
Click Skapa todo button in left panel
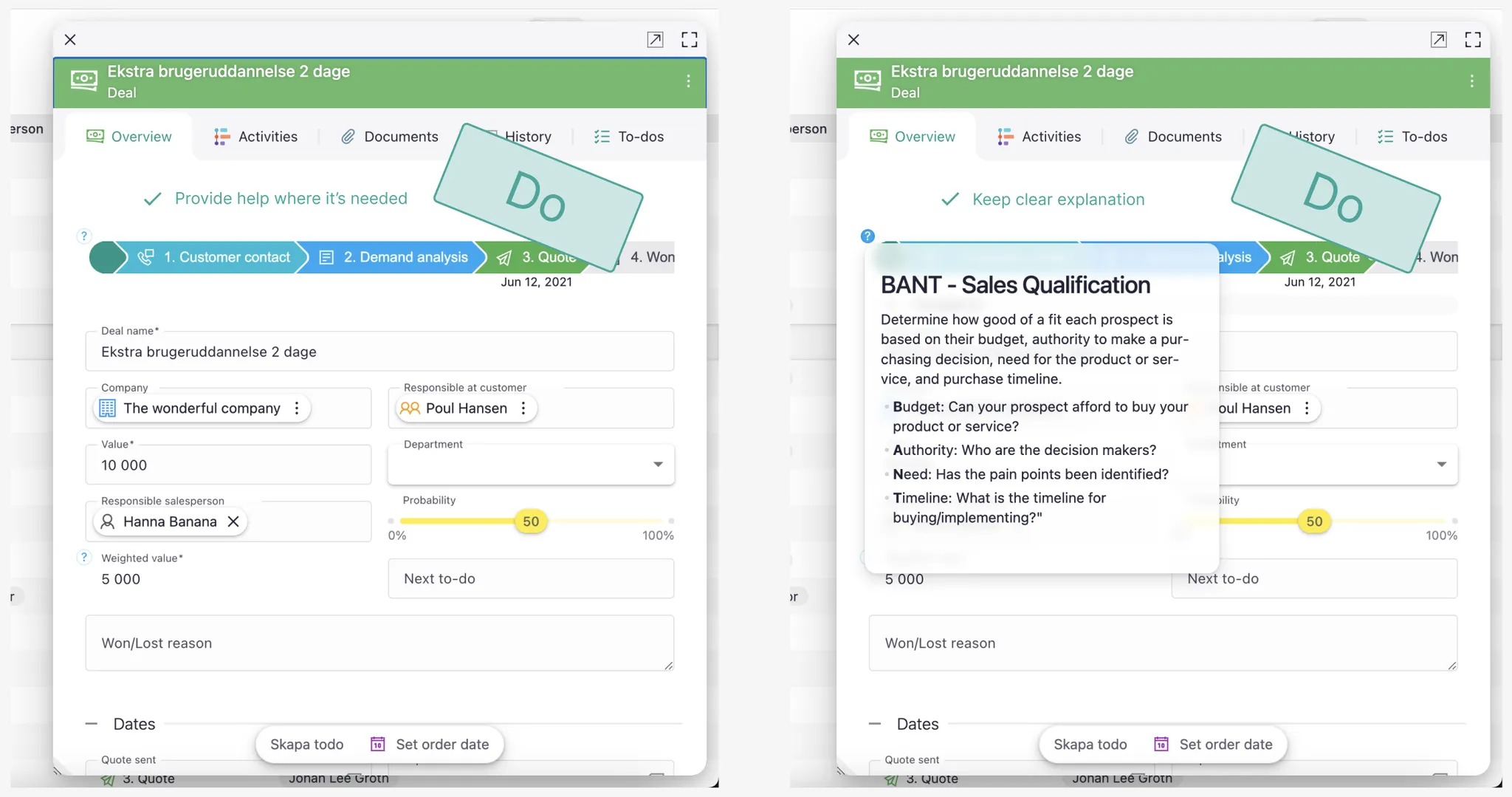(306, 744)
